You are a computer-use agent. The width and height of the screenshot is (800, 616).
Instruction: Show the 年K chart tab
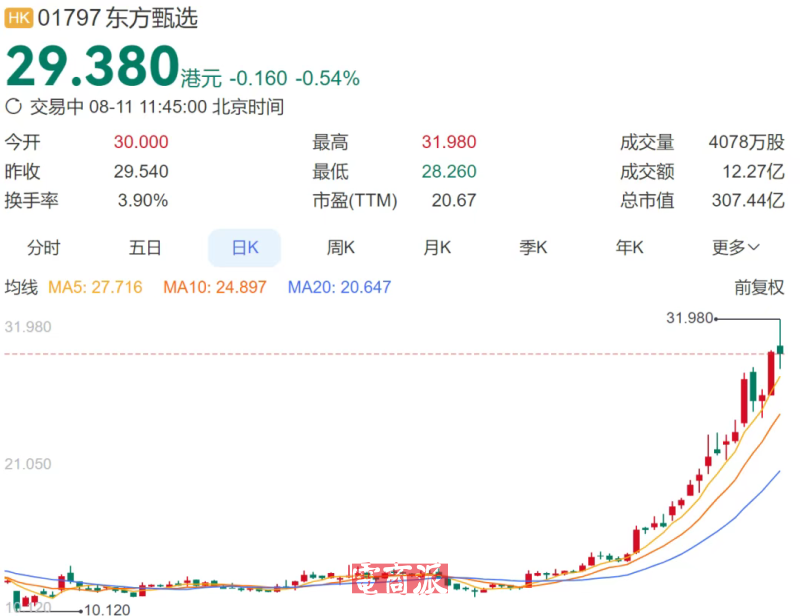click(630, 248)
